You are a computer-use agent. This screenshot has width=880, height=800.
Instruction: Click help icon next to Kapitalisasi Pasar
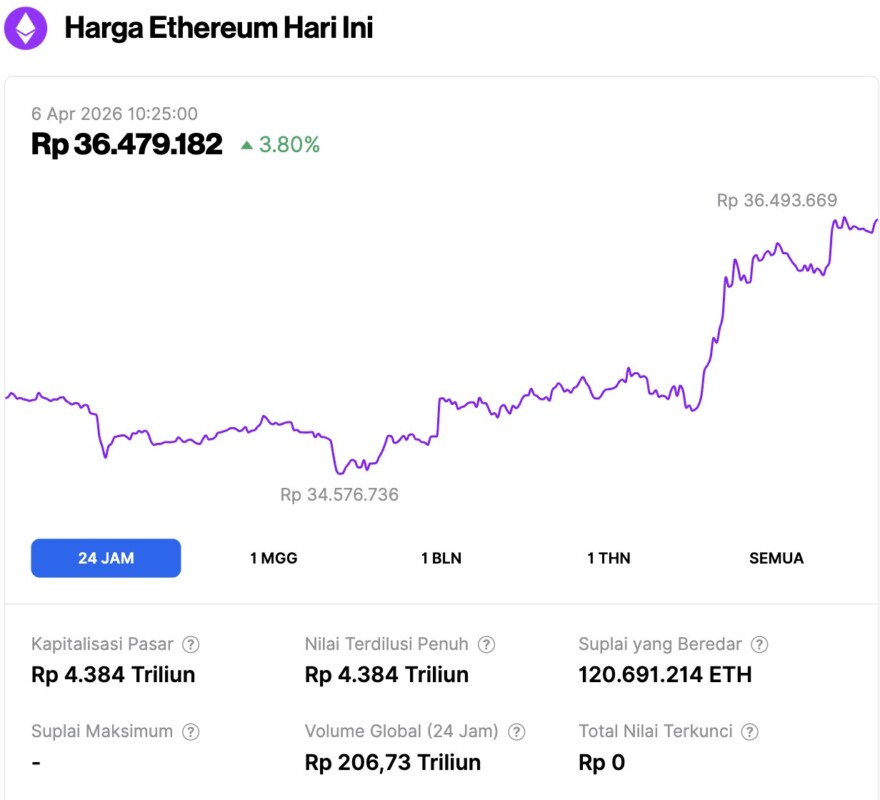pyautogui.click(x=190, y=645)
